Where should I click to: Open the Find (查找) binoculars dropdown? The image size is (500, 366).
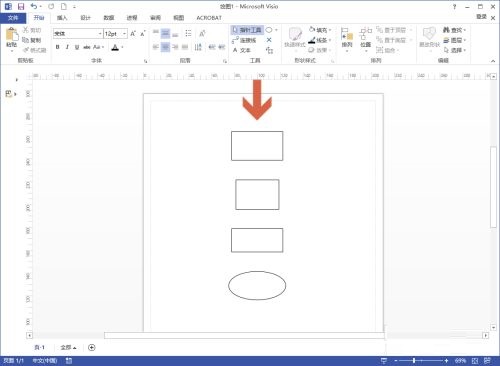[454, 30]
